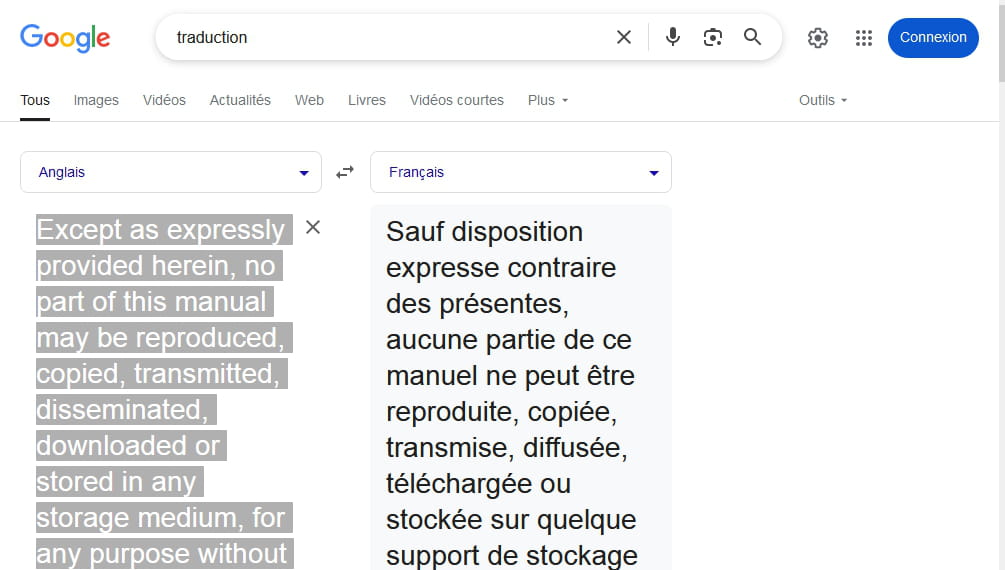The image size is (1005, 570).
Task: Switch to the Vidéos tab
Action: pyautogui.click(x=164, y=100)
